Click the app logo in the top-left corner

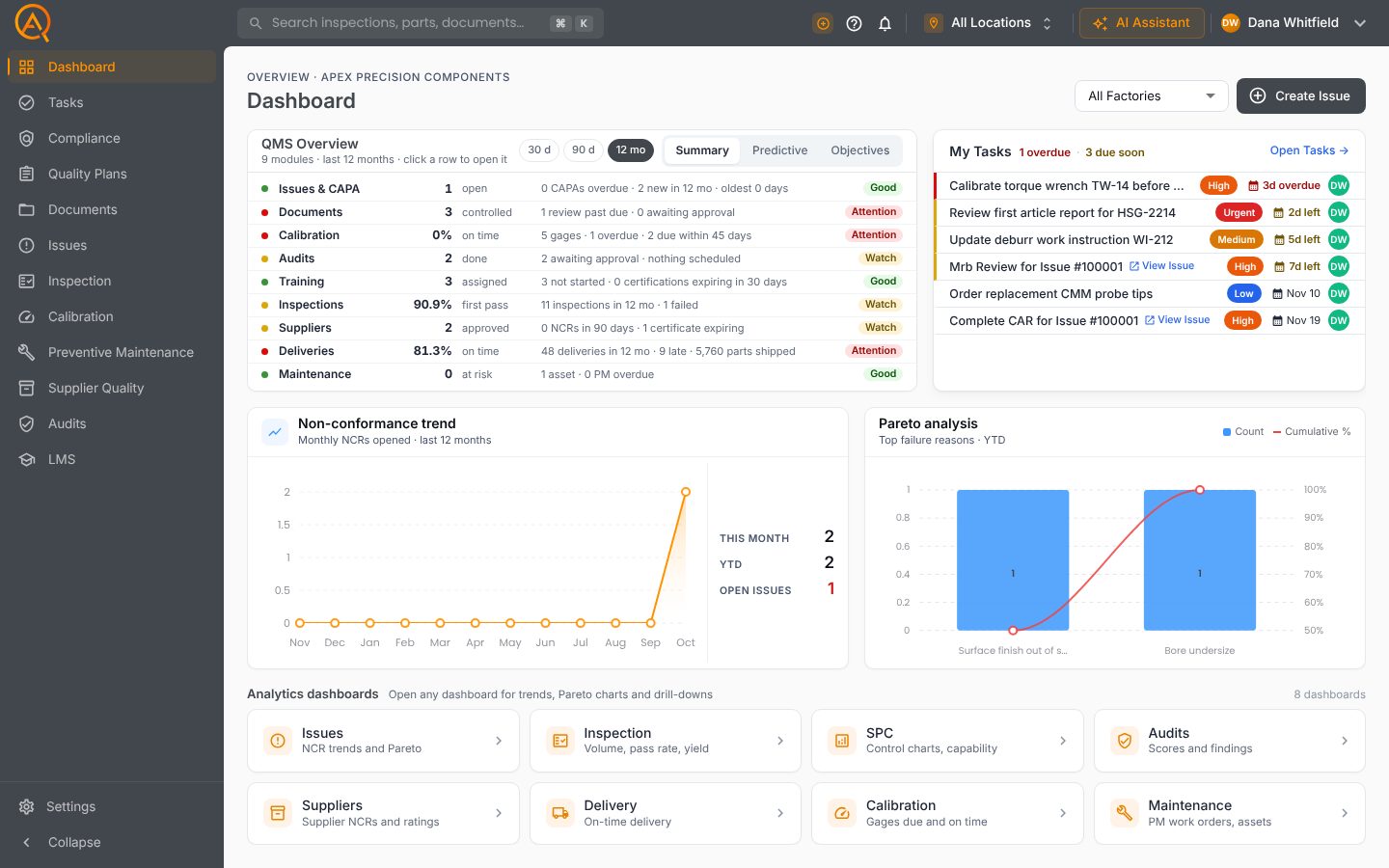click(33, 23)
